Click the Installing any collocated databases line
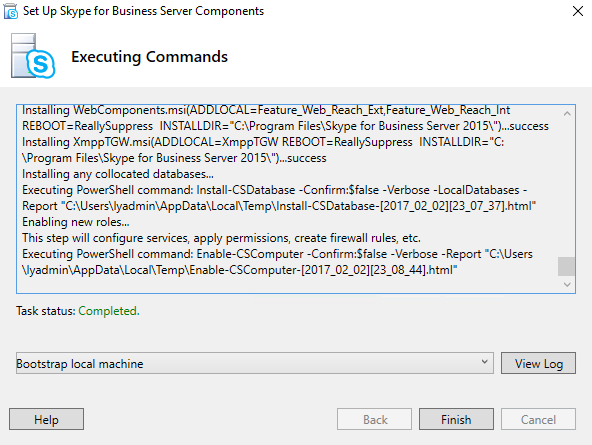The height and width of the screenshot is (445, 592). tap(118, 174)
